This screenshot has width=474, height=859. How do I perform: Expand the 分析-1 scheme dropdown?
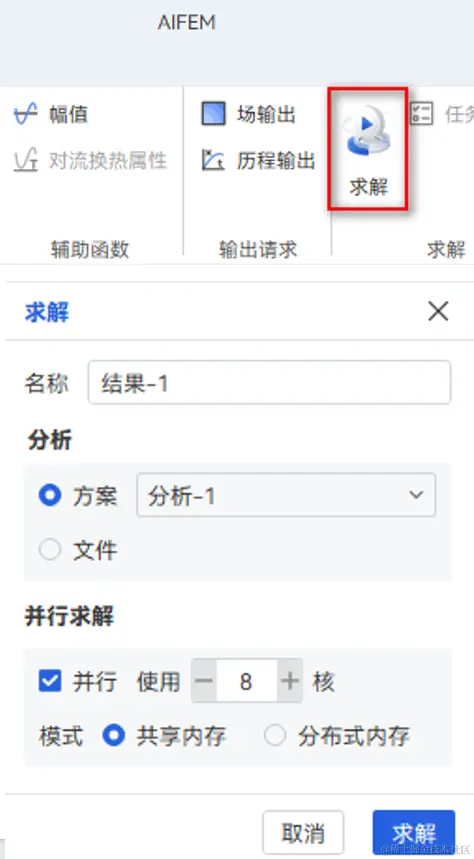pos(286,495)
